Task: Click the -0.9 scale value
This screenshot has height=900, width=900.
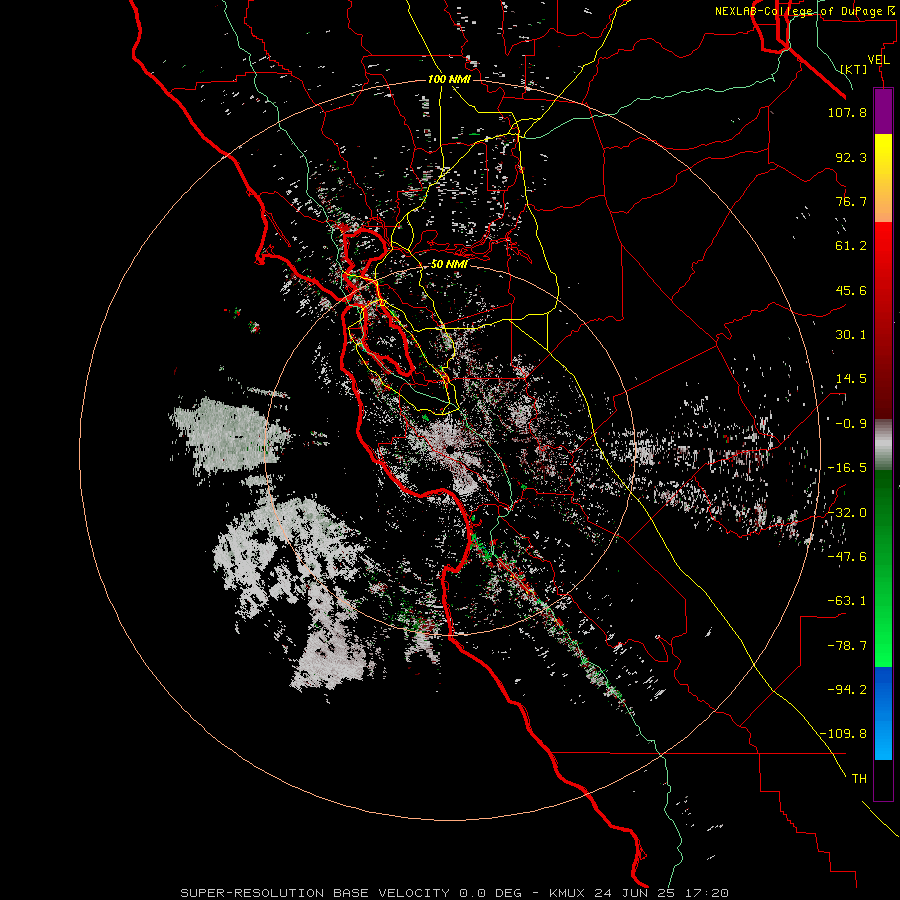Action: pyautogui.click(x=851, y=424)
